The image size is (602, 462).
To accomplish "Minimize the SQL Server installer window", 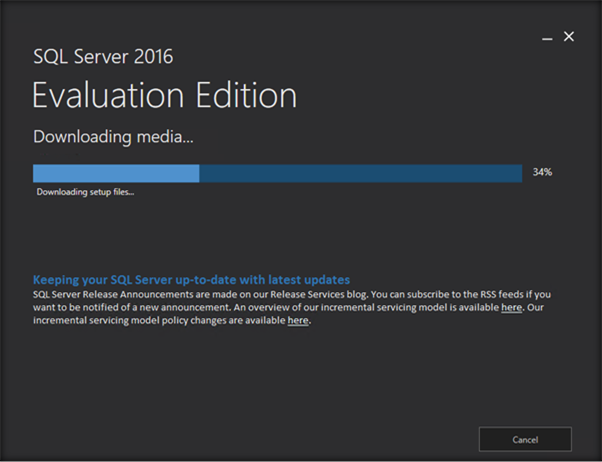I will [x=547, y=38].
